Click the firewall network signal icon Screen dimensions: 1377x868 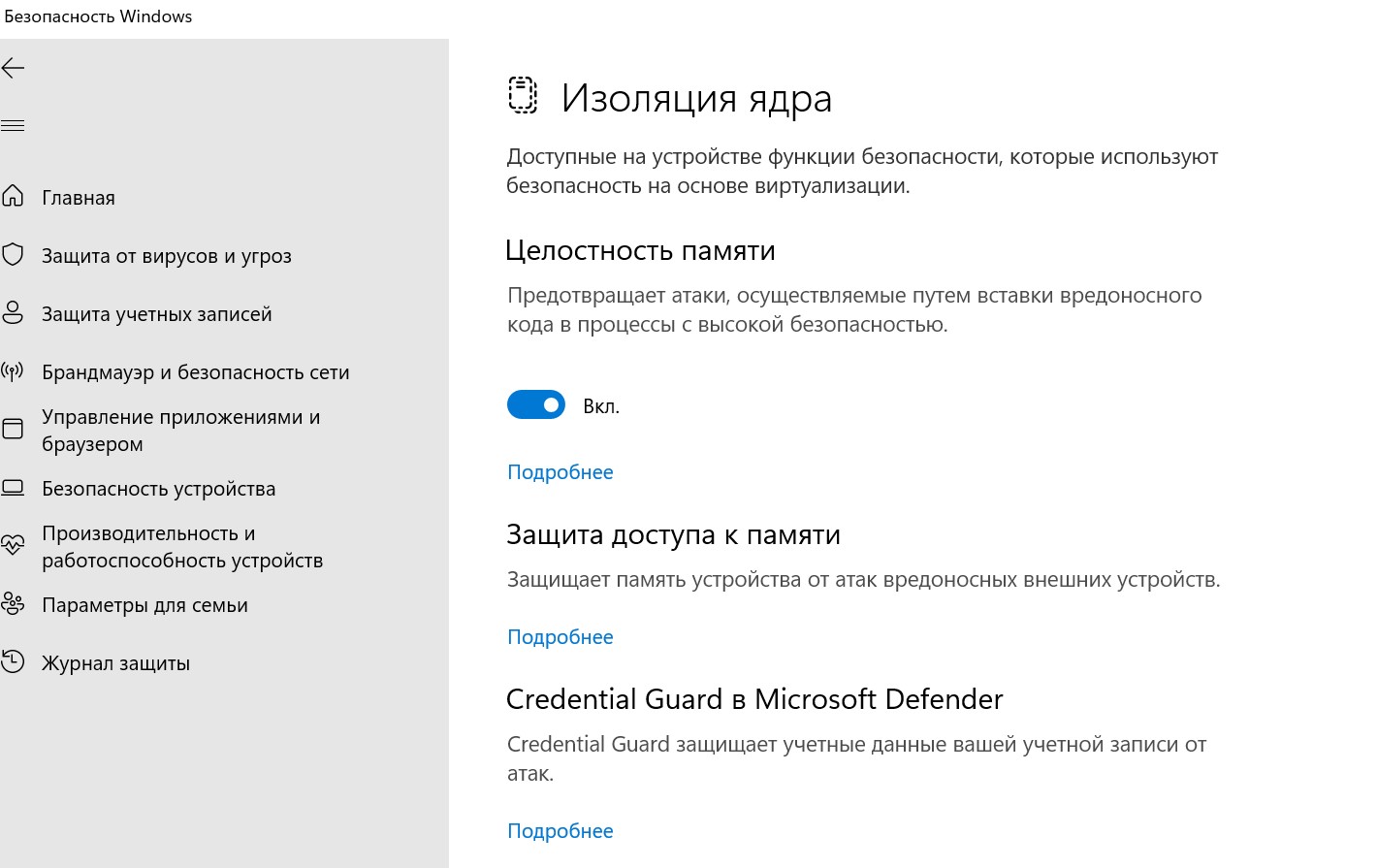pos(13,371)
